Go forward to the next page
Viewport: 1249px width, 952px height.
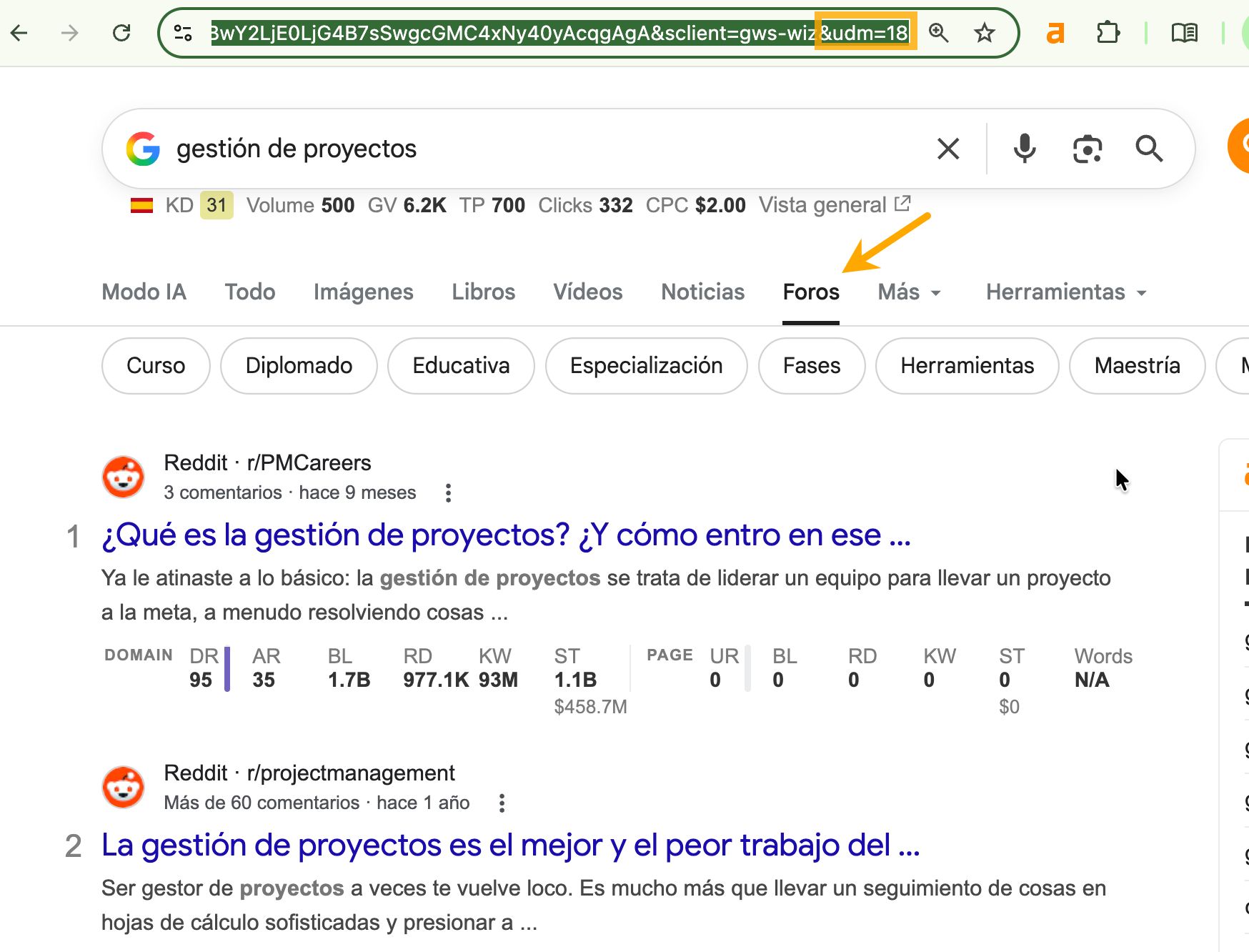70,33
